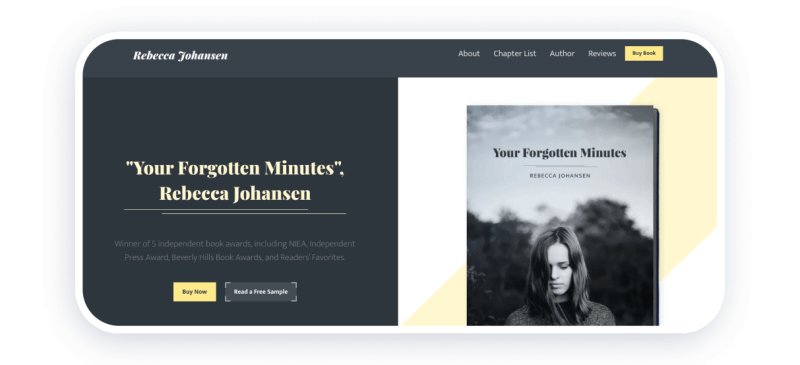
Task: Open the About menu item
Action: click(x=469, y=54)
